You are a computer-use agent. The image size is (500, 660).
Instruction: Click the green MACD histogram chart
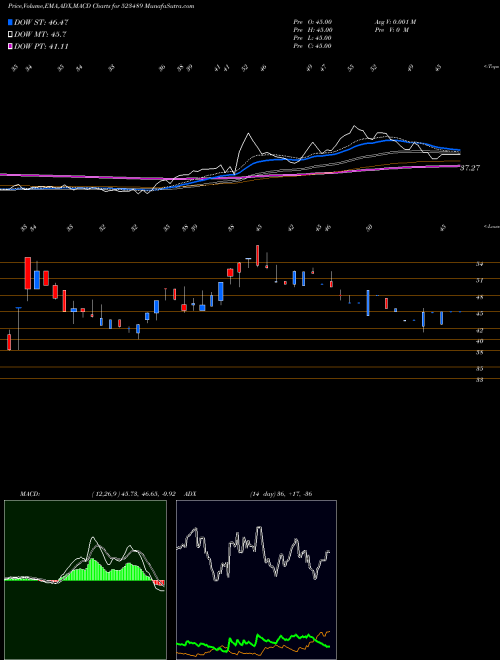pos(85,580)
